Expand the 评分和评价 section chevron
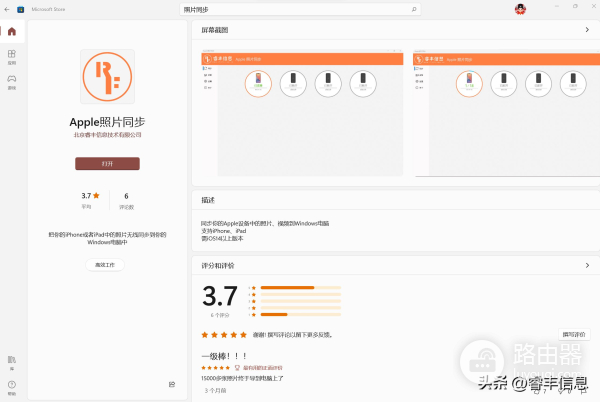The width and height of the screenshot is (600, 402). click(x=587, y=265)
